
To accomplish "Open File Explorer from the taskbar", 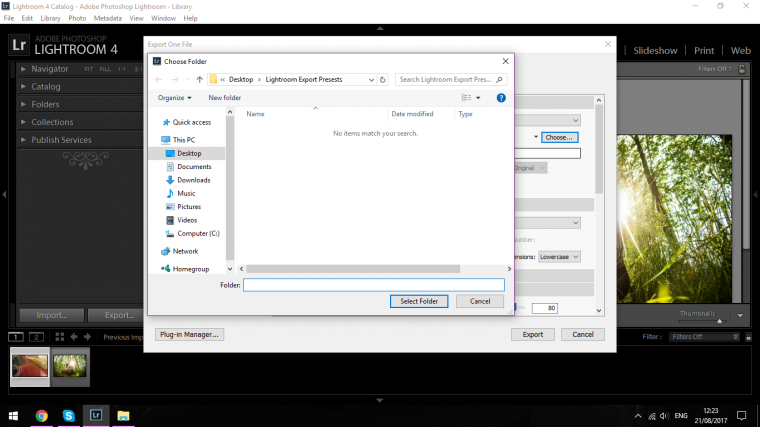I will click(123, 416).
